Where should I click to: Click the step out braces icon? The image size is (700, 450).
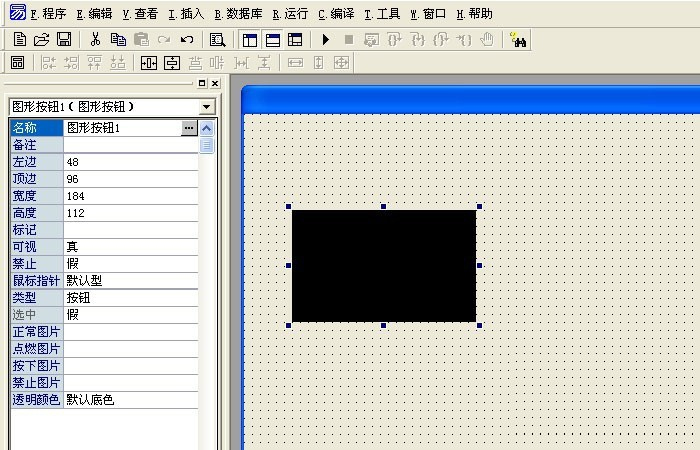coord(441,40)
